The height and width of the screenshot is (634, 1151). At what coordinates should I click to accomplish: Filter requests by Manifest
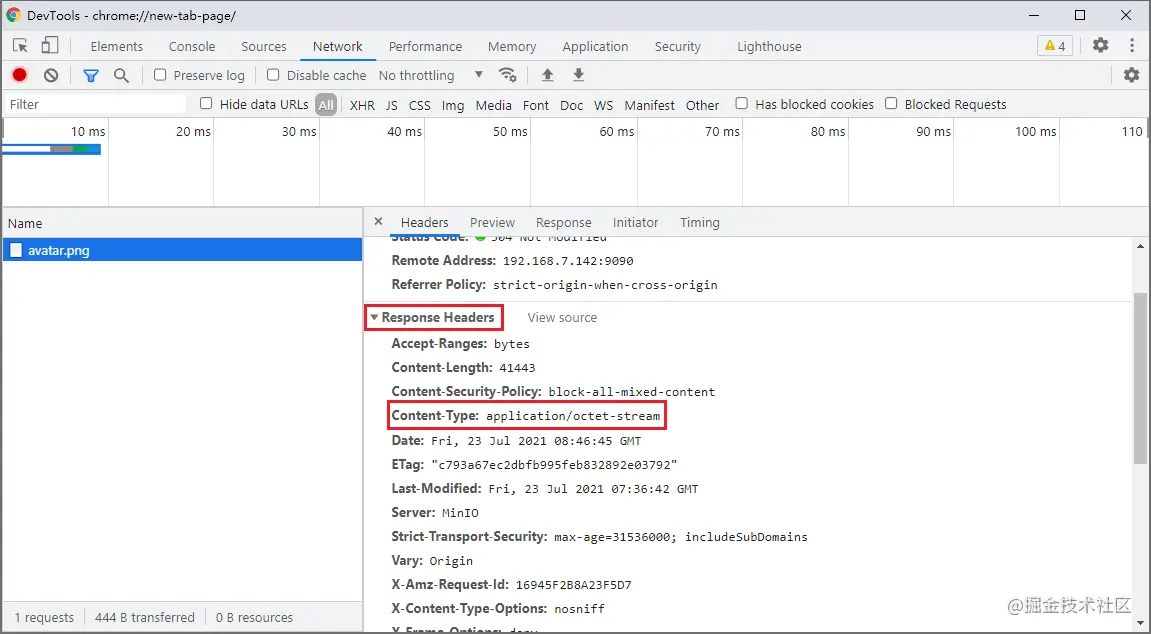(650, 105)
